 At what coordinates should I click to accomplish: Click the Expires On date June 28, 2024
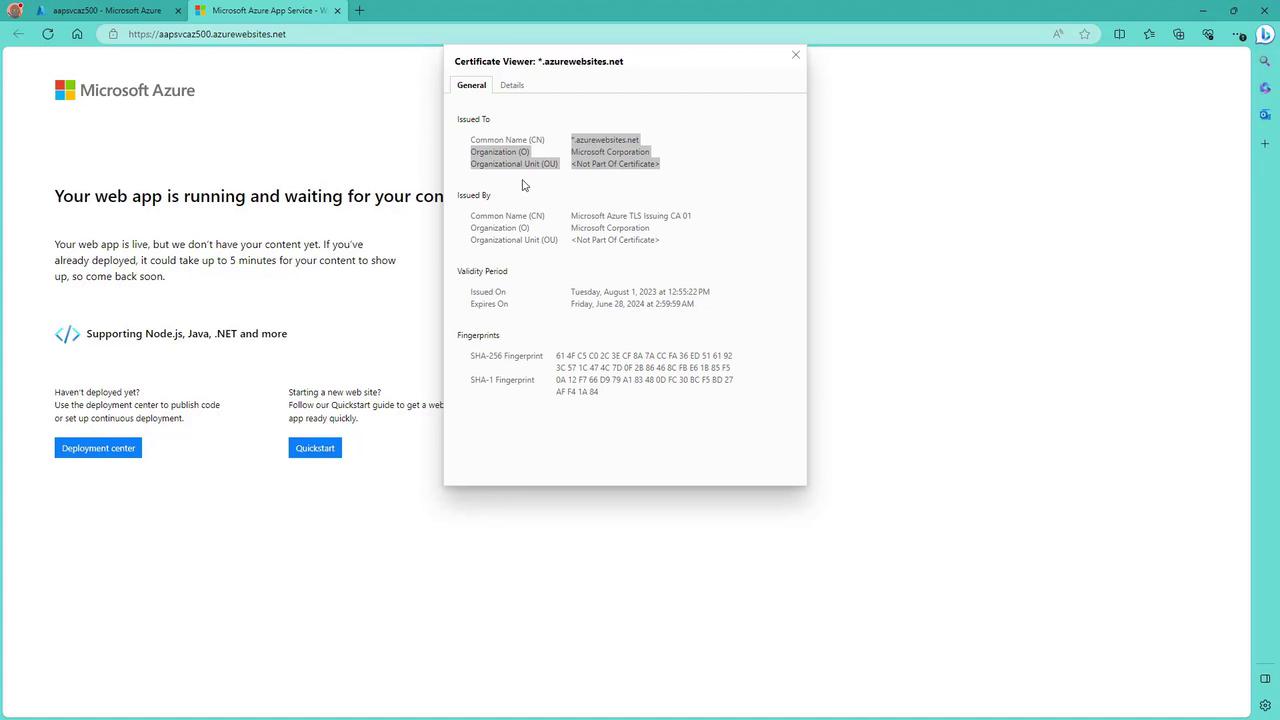coord(632,304)
